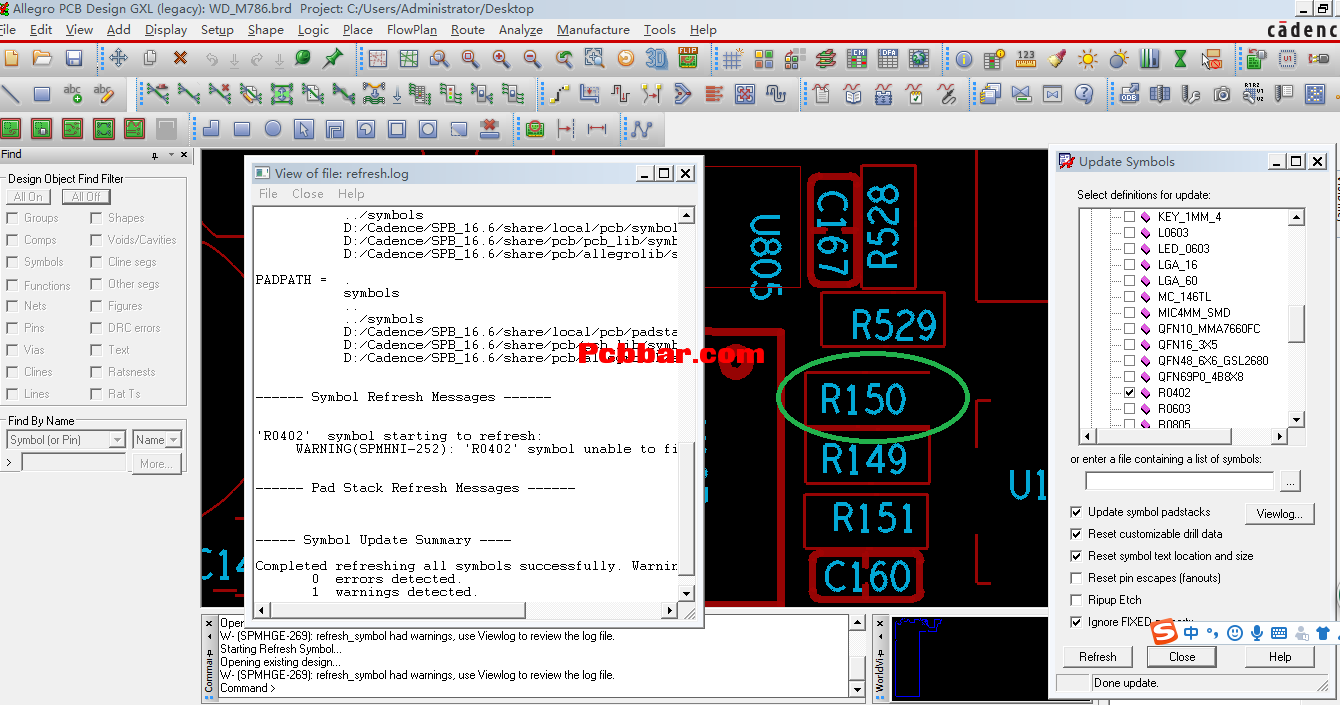Click the Edit Text abc pencil icon
Screen dimensions: 1340x705
tap(104, 94)
